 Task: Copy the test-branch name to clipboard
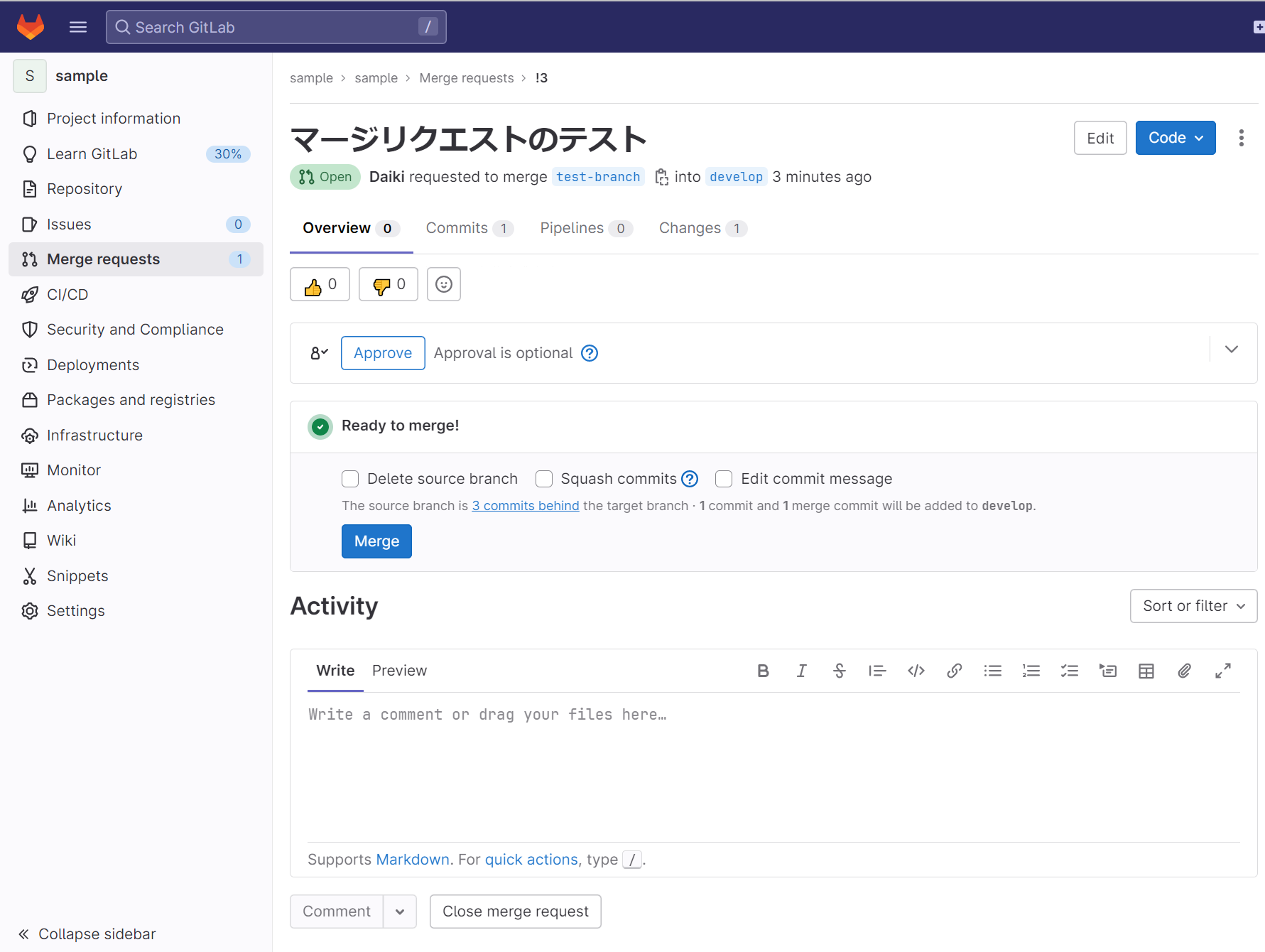click(x=661, y=177)
